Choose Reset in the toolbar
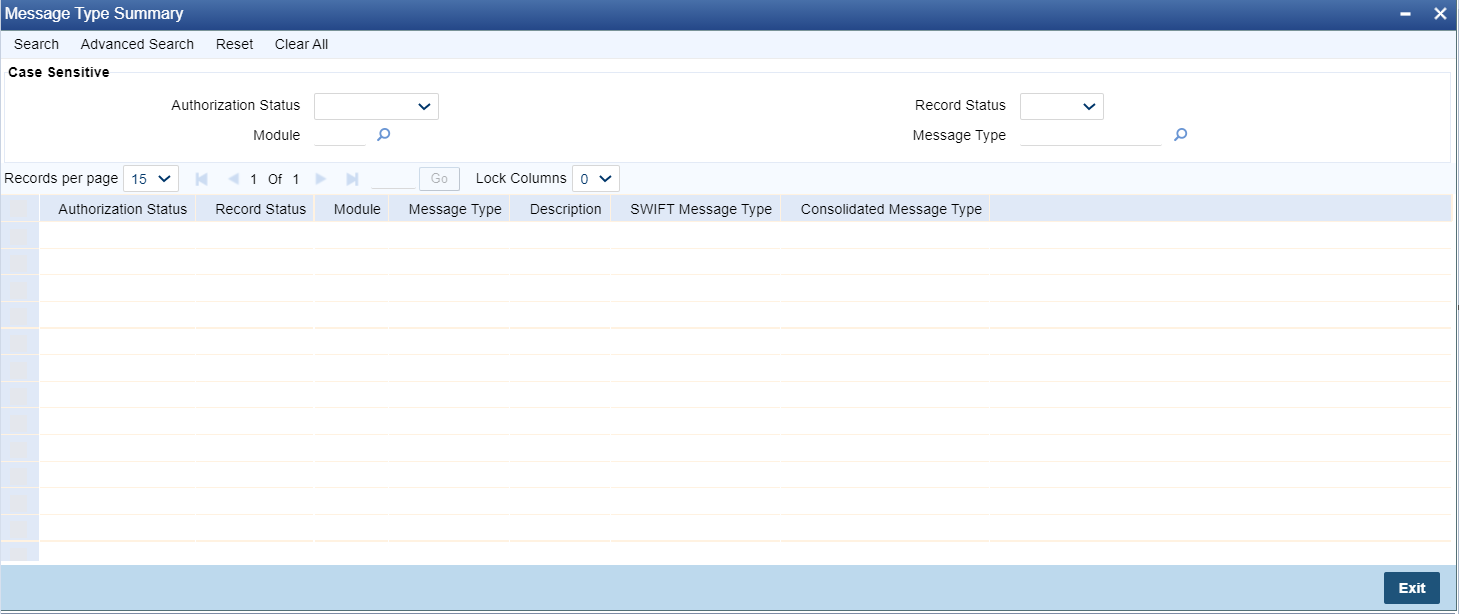The width and height of the screenshot is (1459, 614). click(x=235, y=44)
